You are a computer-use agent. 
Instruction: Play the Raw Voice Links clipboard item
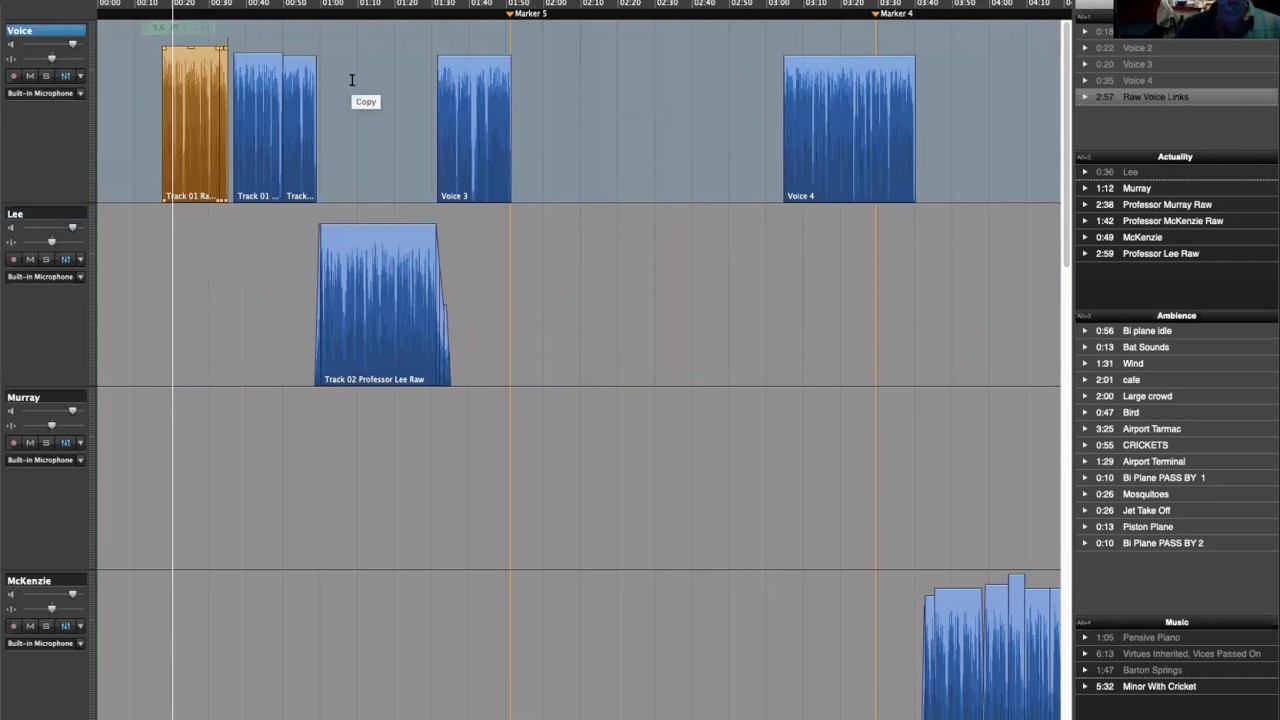click(x=1085, y=97)
